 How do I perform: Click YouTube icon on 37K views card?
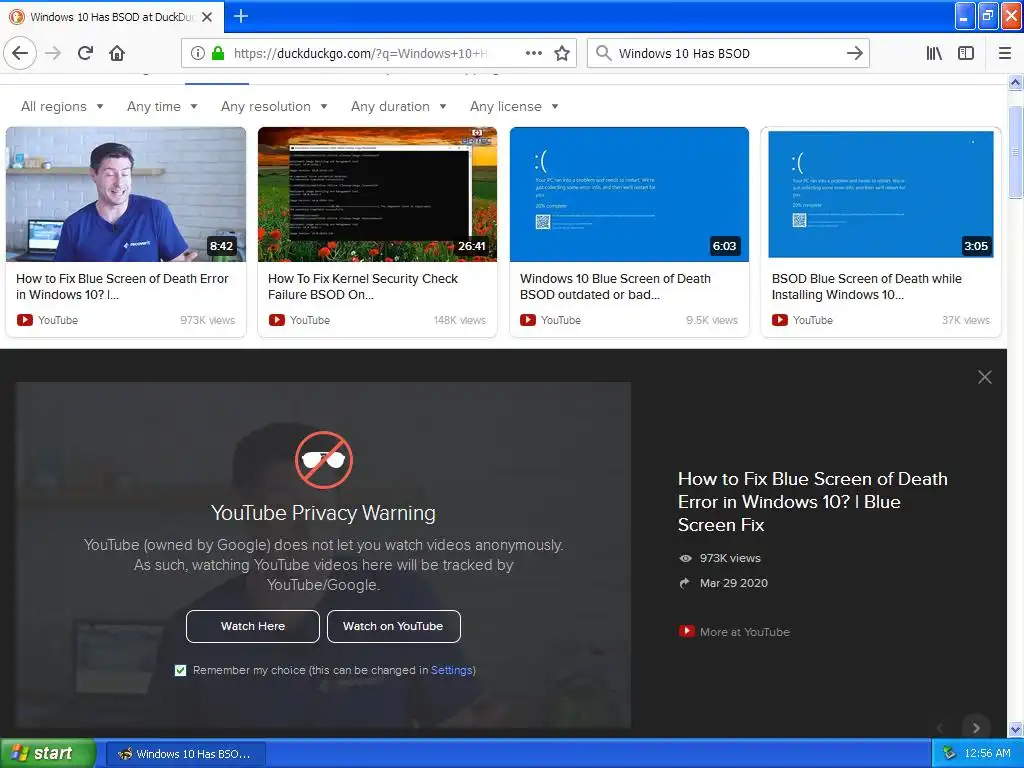(x=780, y=320)
